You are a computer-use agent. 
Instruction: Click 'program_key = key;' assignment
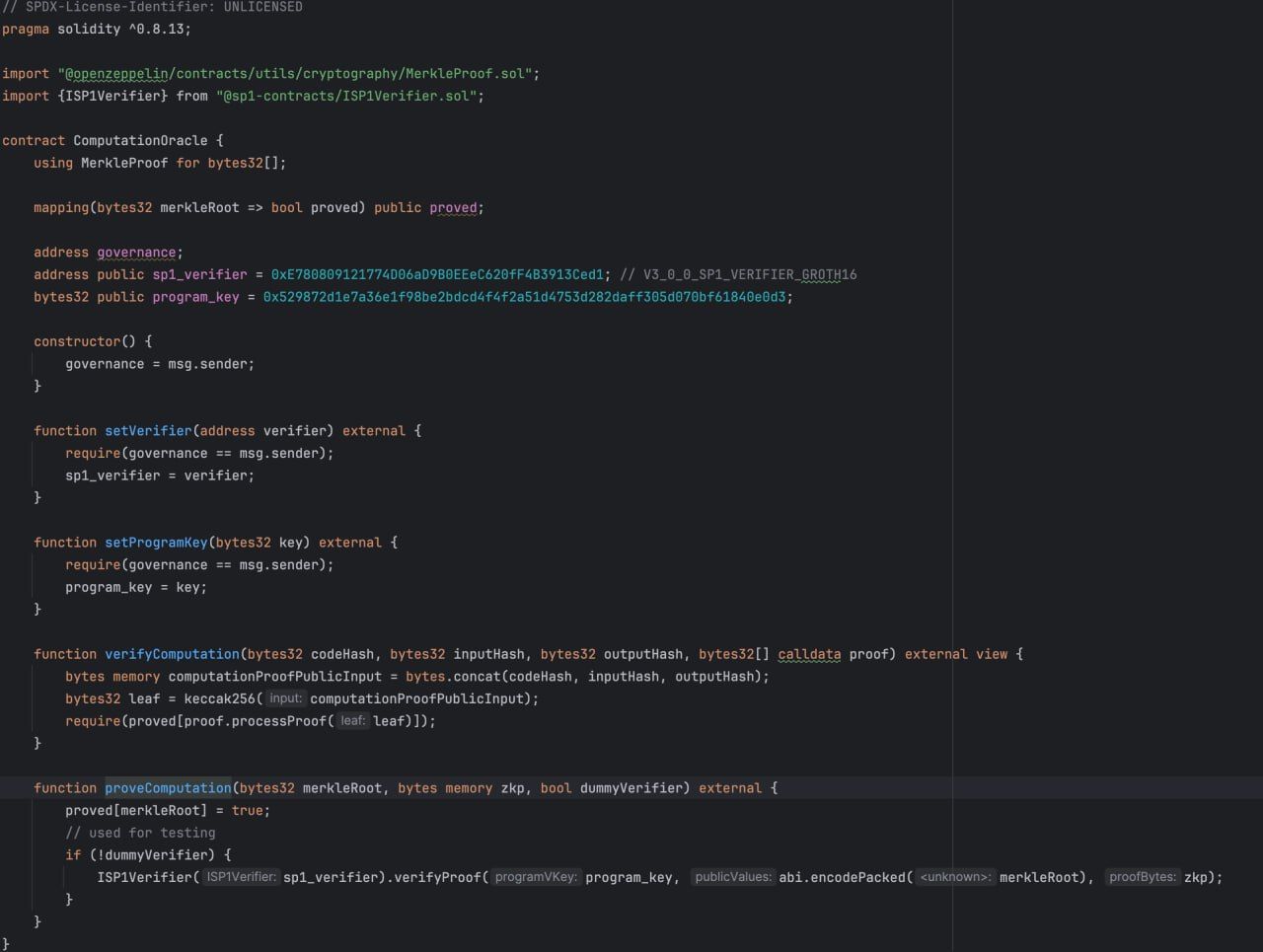pyautogui.click(x=136, y=587)
